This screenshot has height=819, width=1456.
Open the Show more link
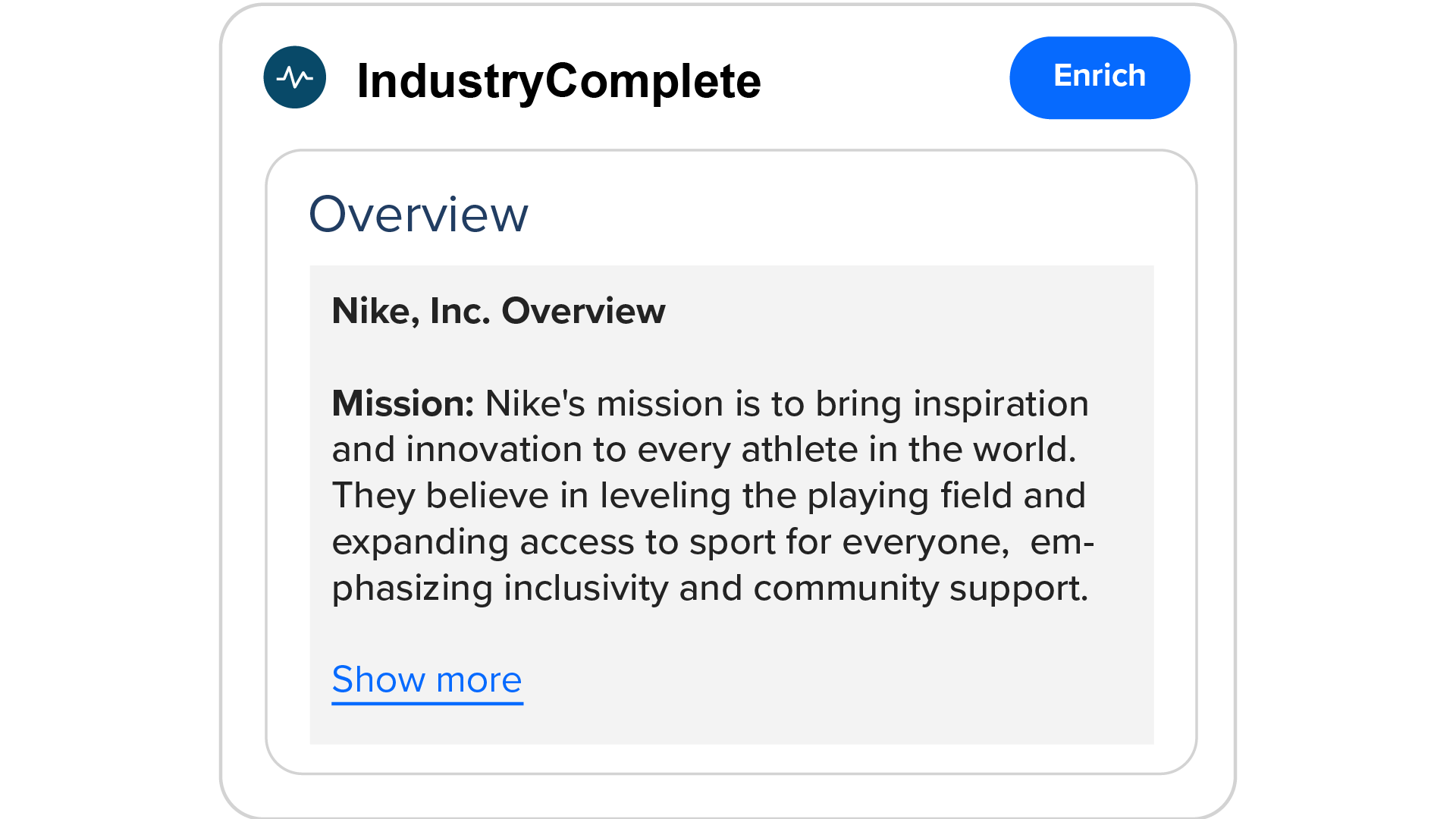(427, 680)
